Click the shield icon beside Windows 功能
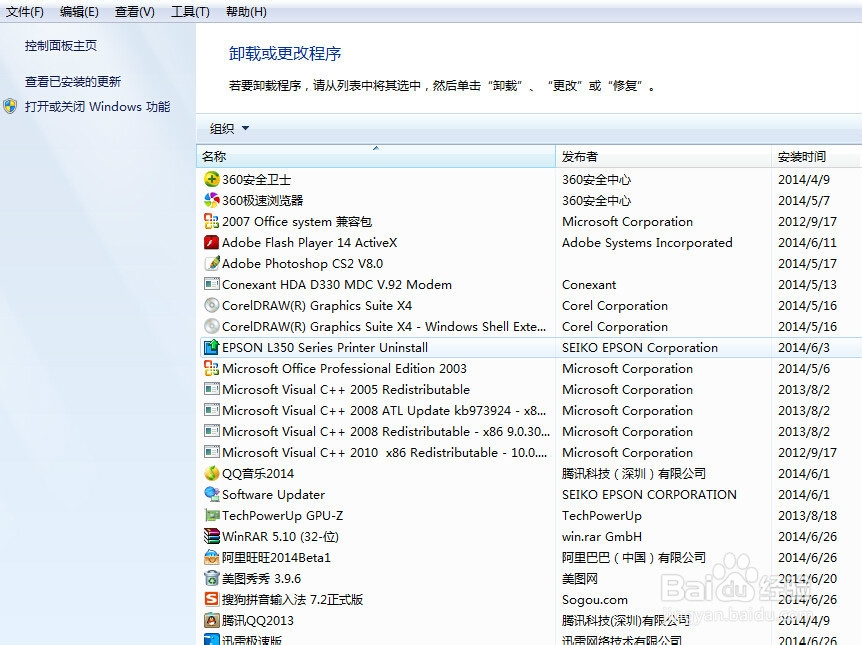The image size is (862, 645). (x=10, y=106)
